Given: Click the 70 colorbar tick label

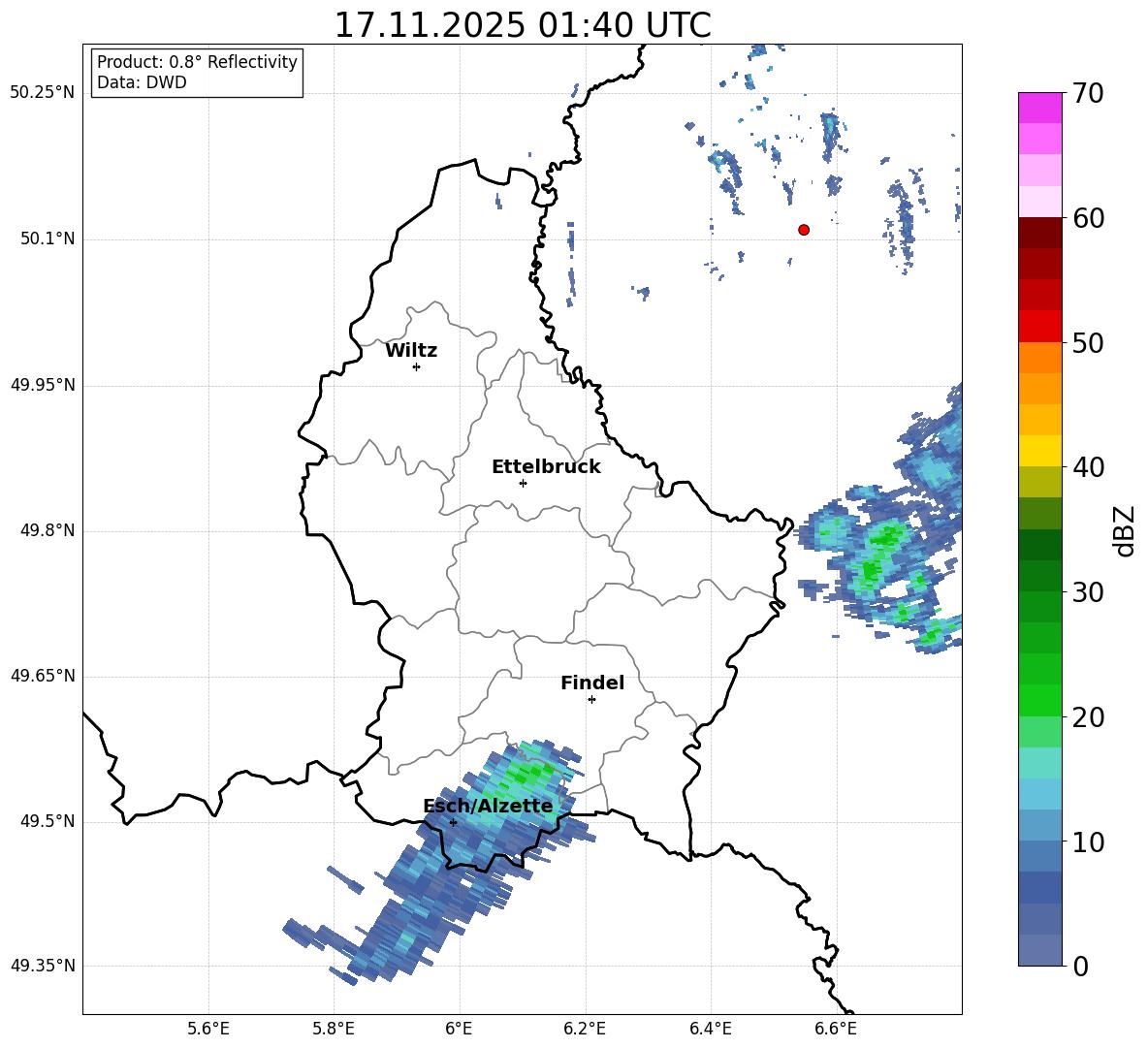Looking at the screenshot, I should [1088, 94].
